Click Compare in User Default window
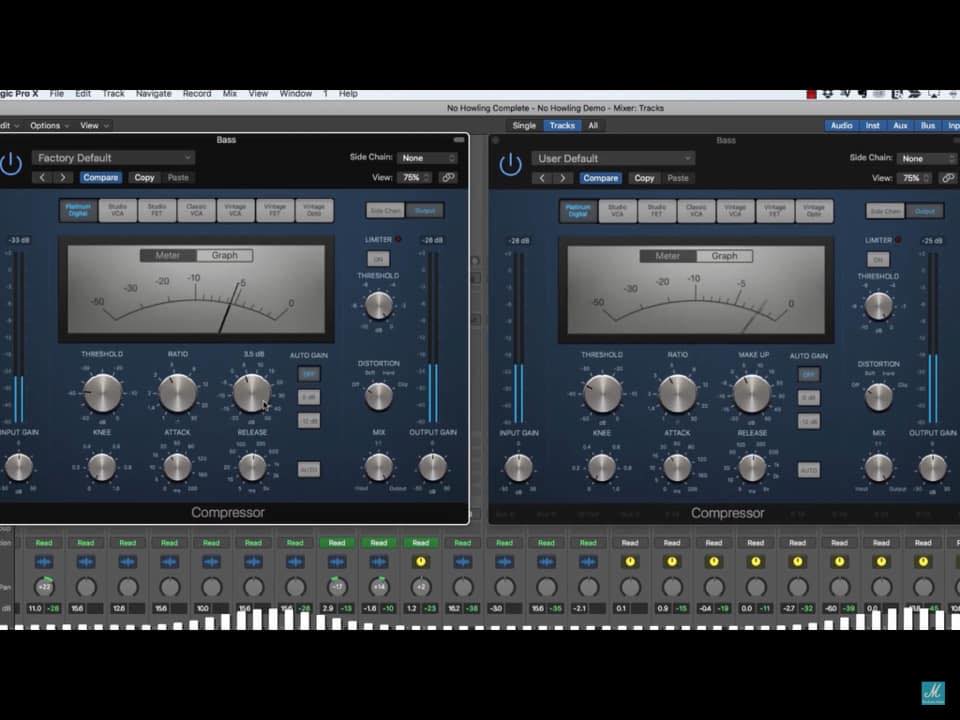The height and width of the screenshot is (720, 960). (x=601, y=178)
